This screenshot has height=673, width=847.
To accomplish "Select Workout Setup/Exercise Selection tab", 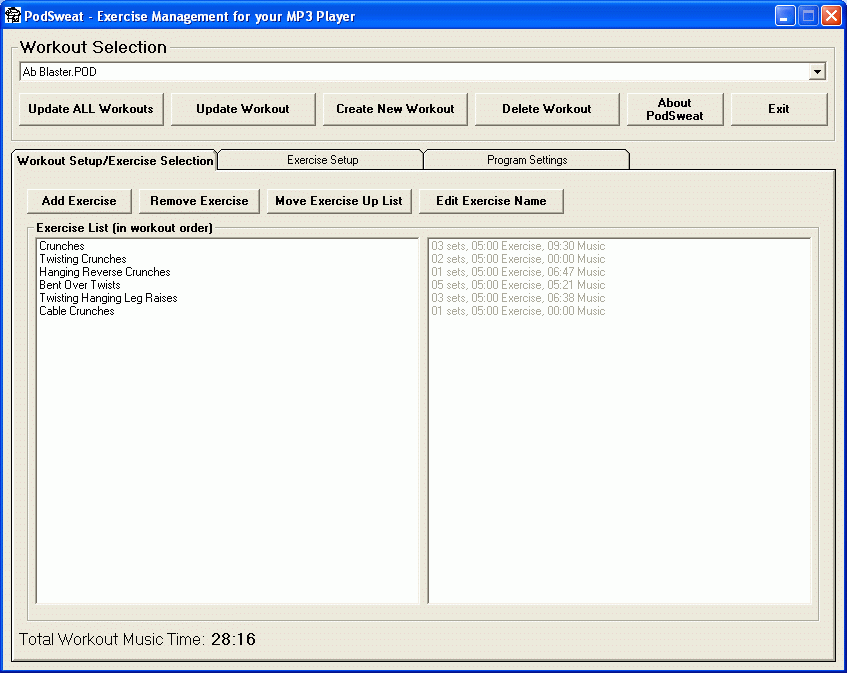I will click(x=115, y=160).
